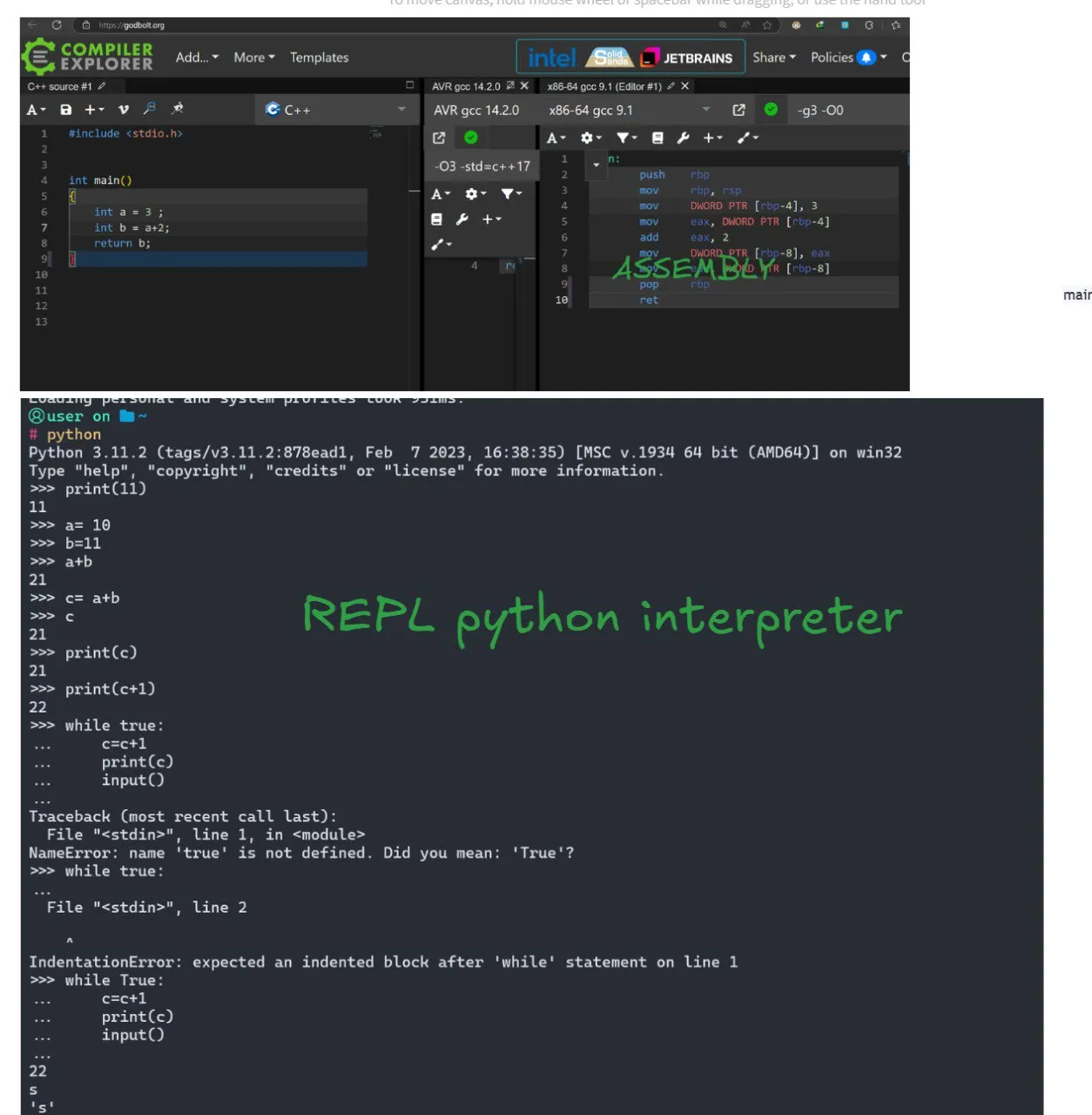Open popout icon beside x86-64 compiler picker
The width and height of the screenshot is (1092, 1115).
click(x=738, y=110)
